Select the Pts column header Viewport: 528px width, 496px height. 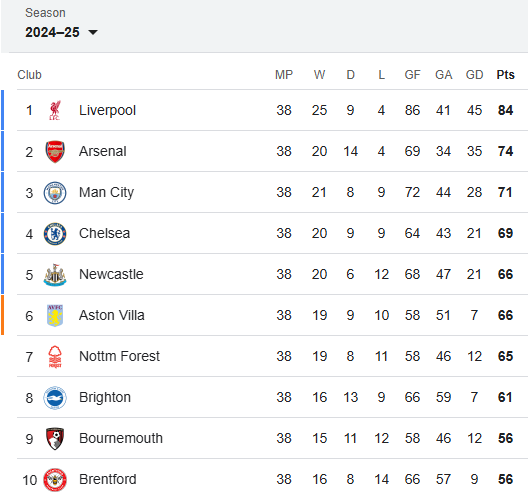click(x=505, y=75)
